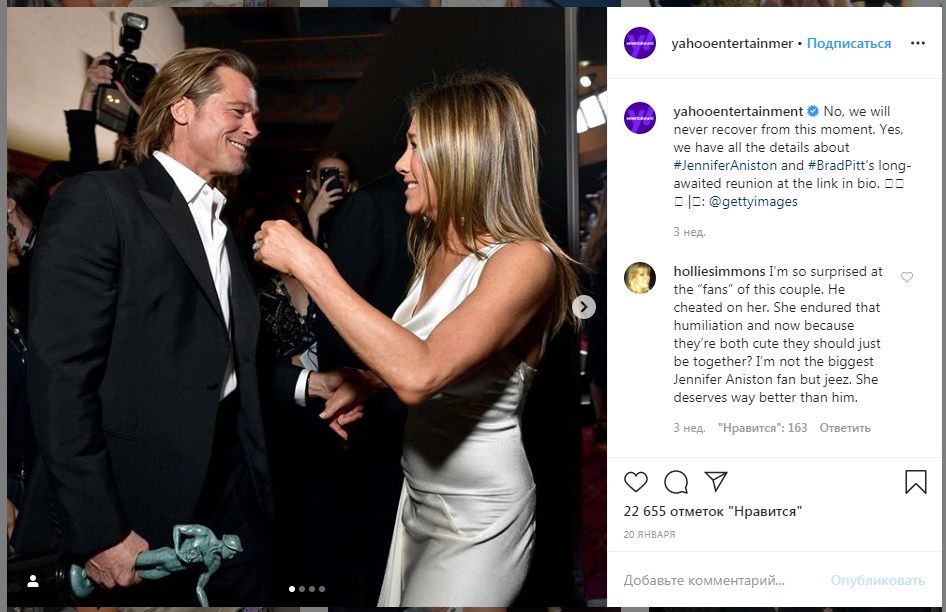The height and width of the screenshot is (612, 946).
Task: Like the post with the heart icon
Action: tap(636, 482)
